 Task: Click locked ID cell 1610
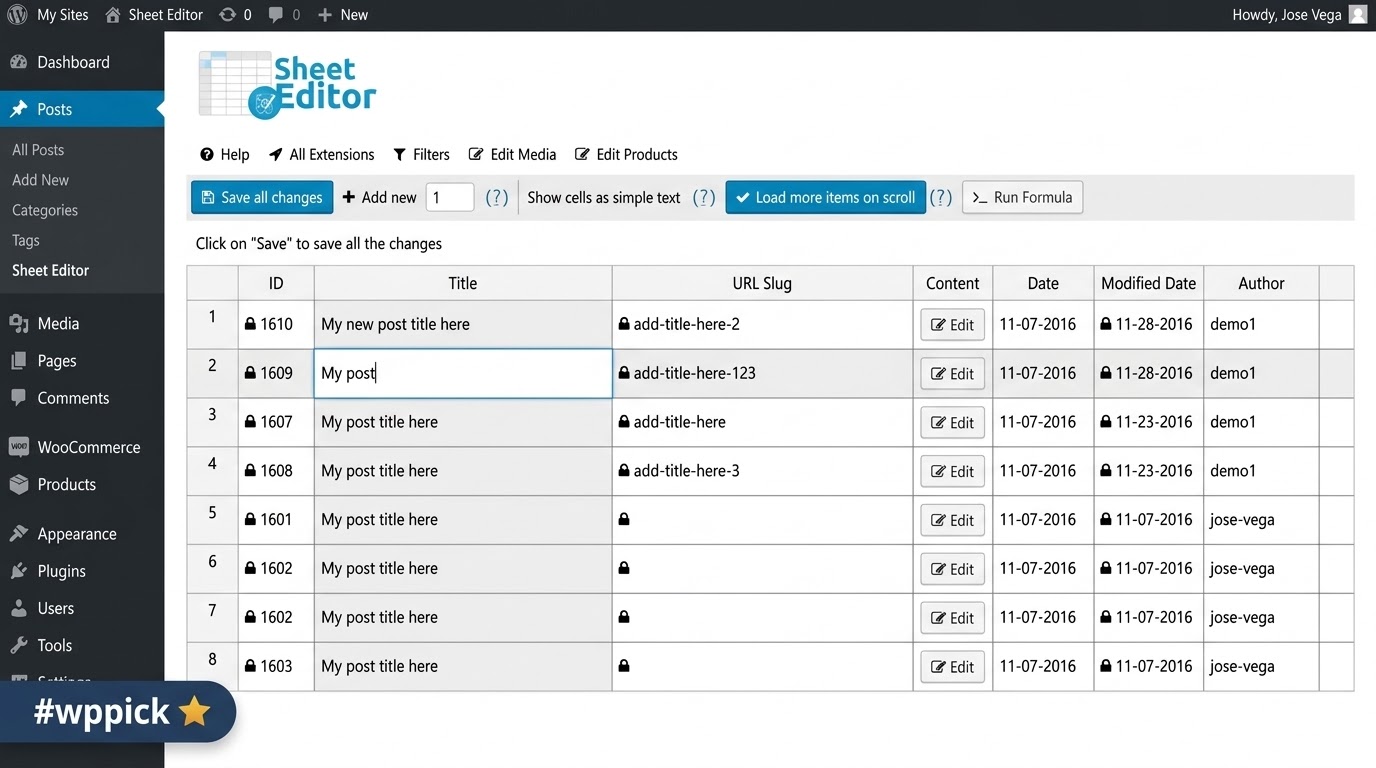point(276,324)
